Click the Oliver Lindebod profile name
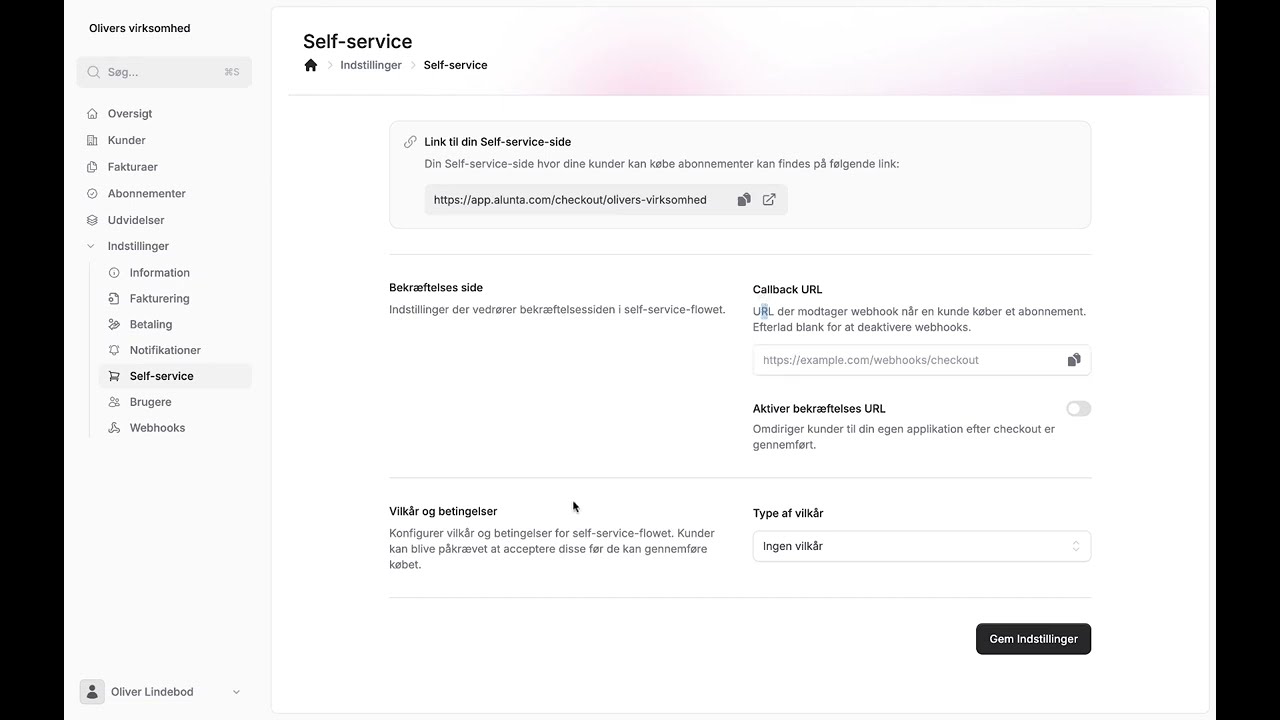Viewport: 1280px width, 720px height. point(152,692)
